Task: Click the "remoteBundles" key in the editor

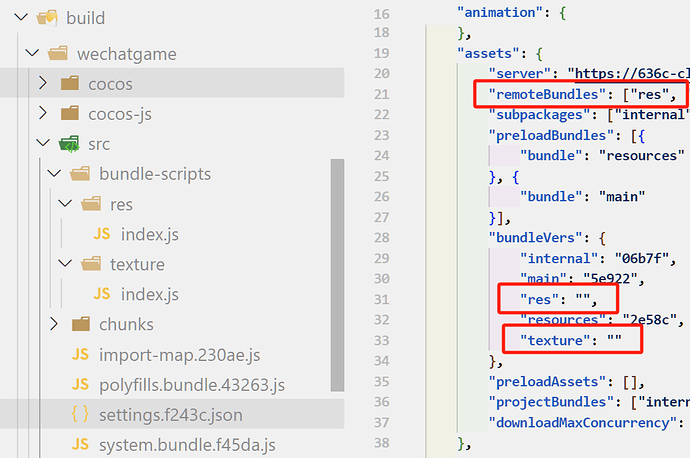Action: click(x=540, y=94)
